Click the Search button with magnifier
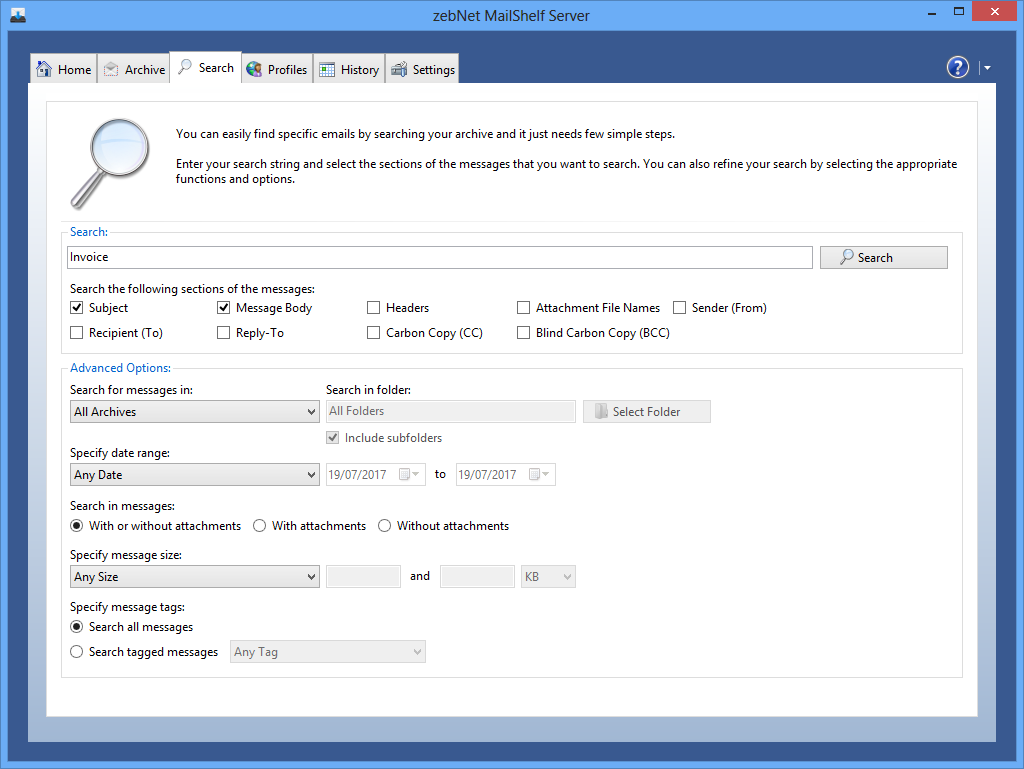Screen dimensions: 1024x769 click(883, 258)
